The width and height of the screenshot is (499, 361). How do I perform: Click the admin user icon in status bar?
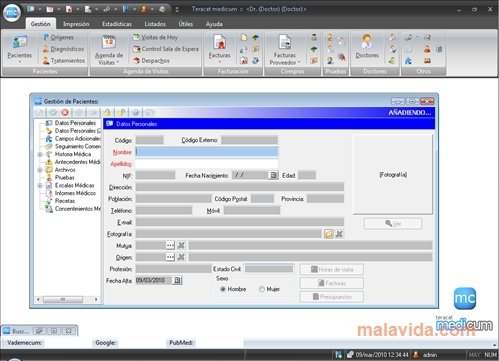pos(416,355)
